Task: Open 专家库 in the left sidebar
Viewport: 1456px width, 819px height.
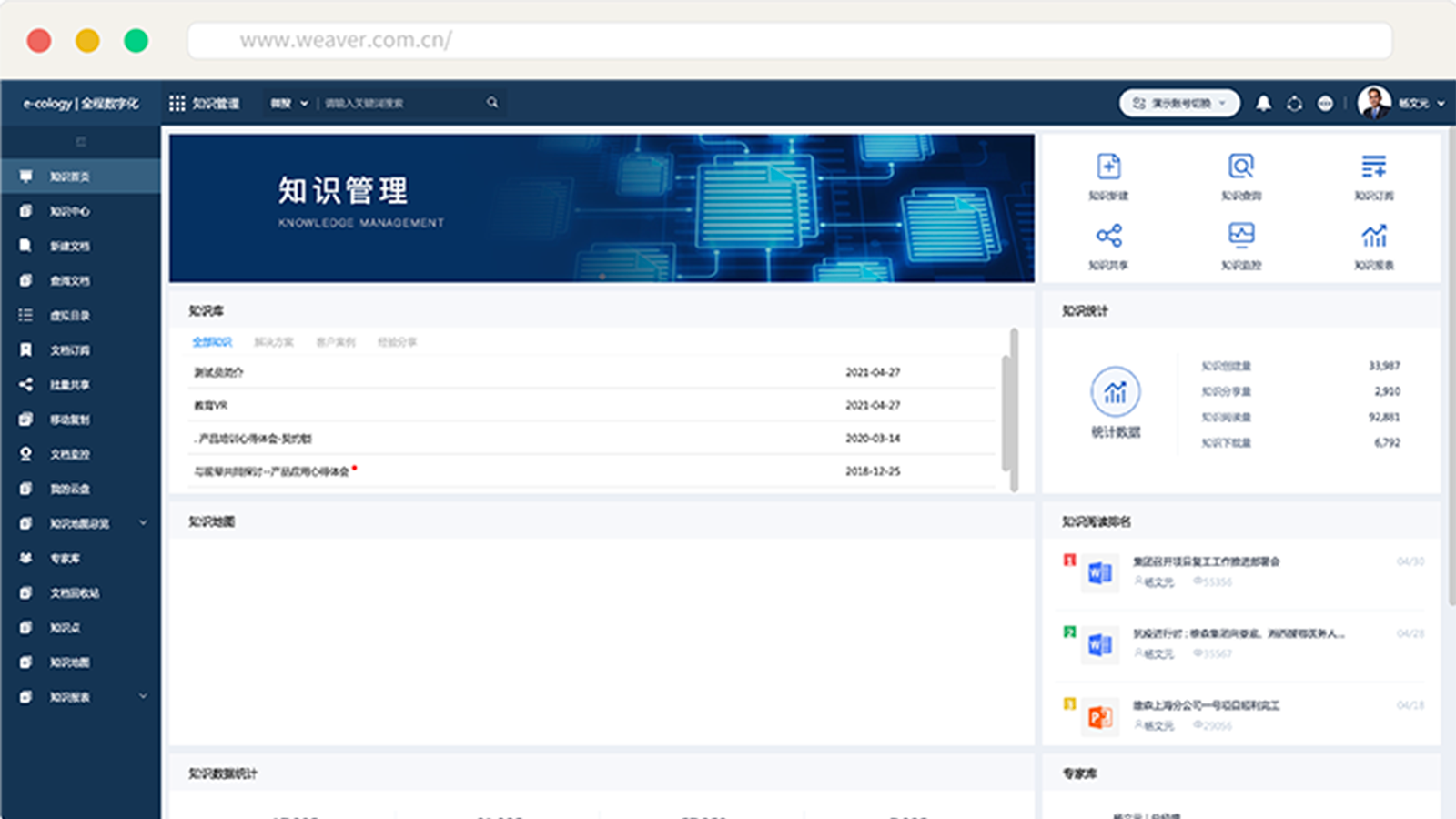Action: 65,559
